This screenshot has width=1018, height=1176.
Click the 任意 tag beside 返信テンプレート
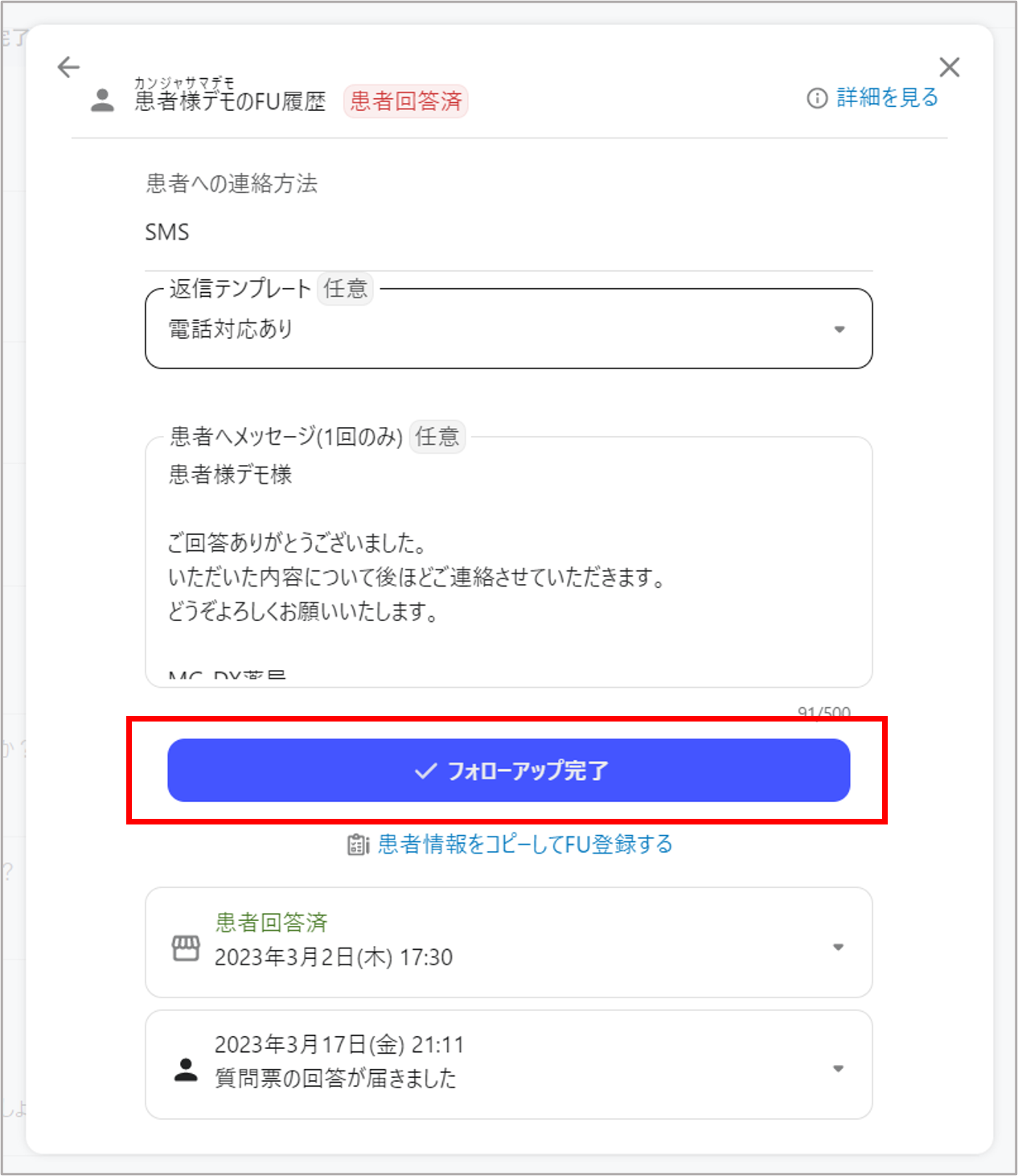pos(346,289)
